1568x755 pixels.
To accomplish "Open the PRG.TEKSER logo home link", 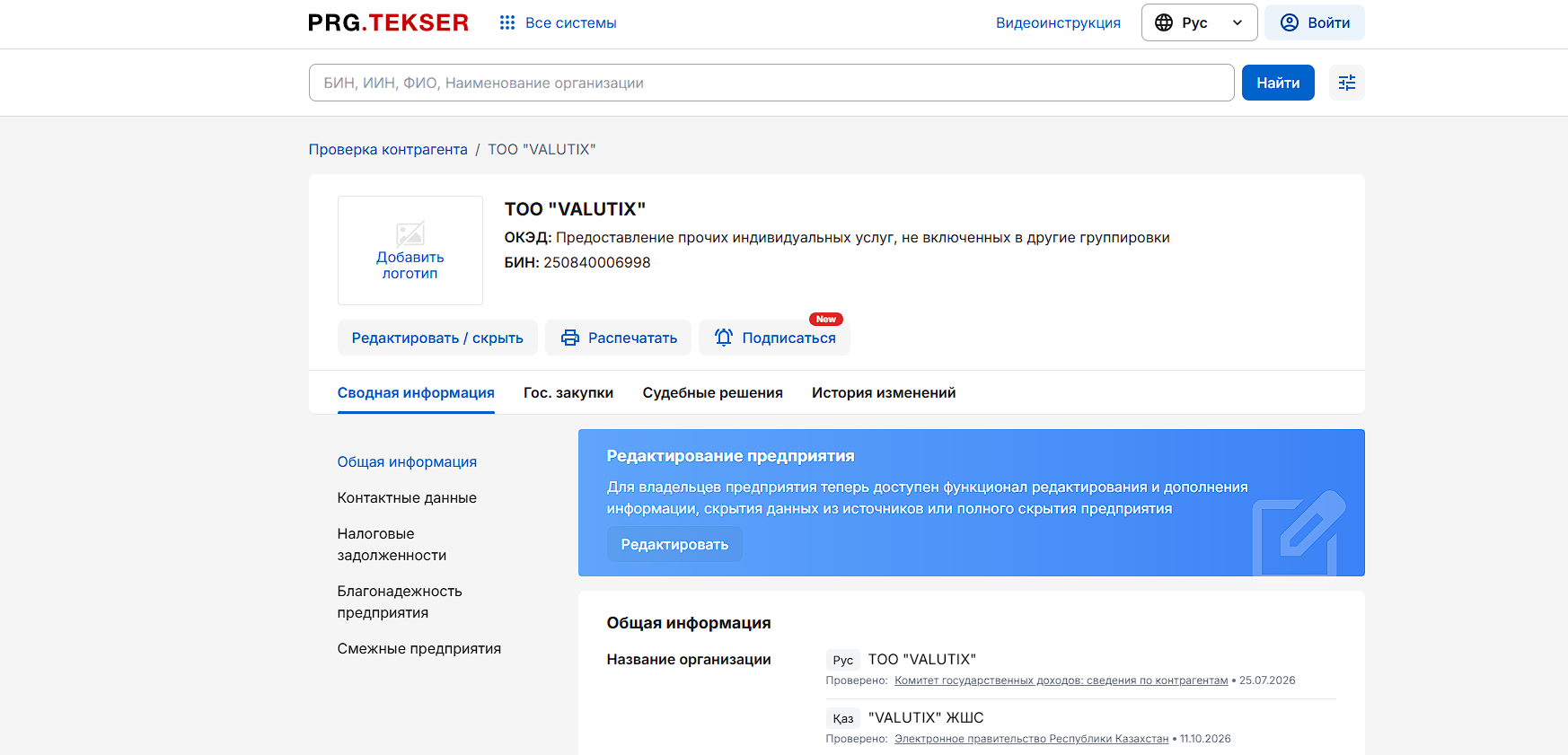I will coord(388,22).
